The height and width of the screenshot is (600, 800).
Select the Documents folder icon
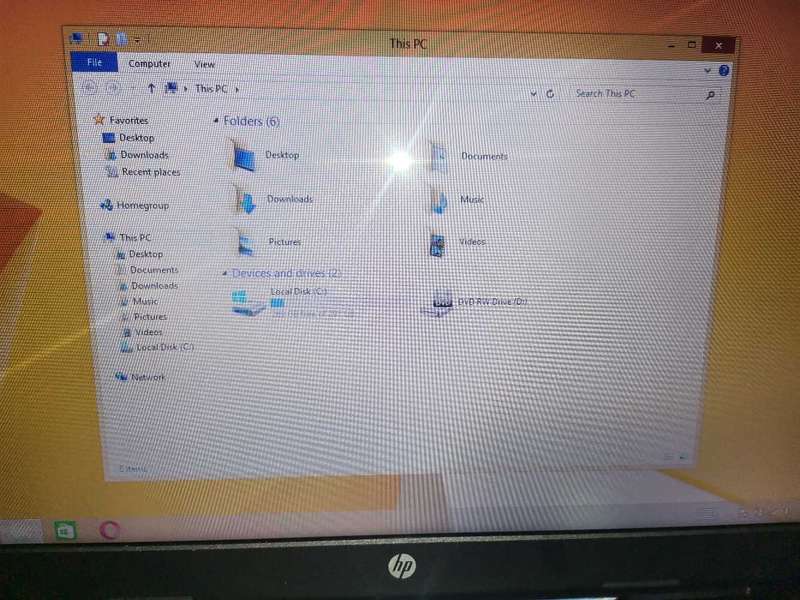[439, 157]
